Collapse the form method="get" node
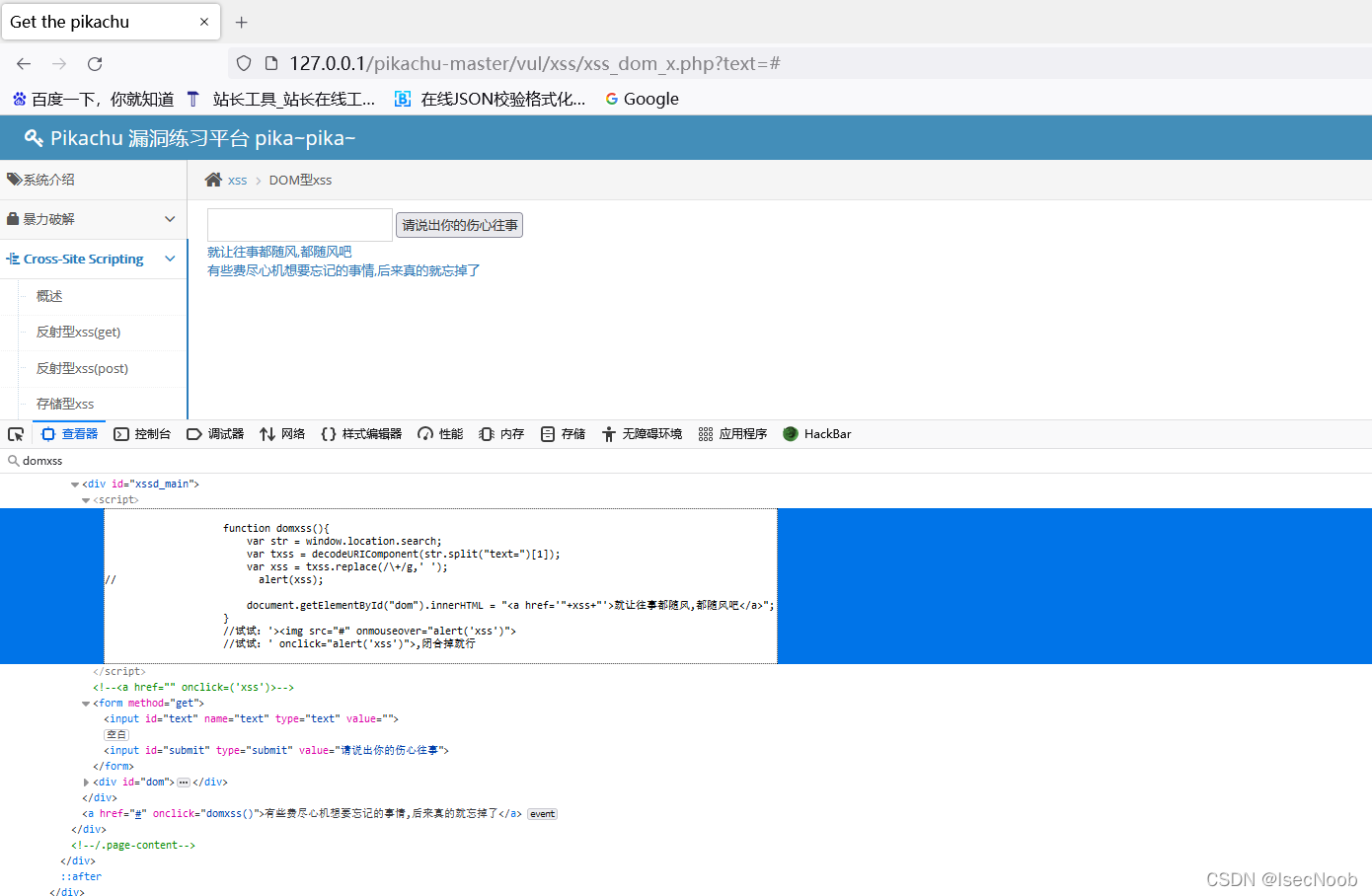Viewport: 1372px width, 896px height. [x=86, y=704]
